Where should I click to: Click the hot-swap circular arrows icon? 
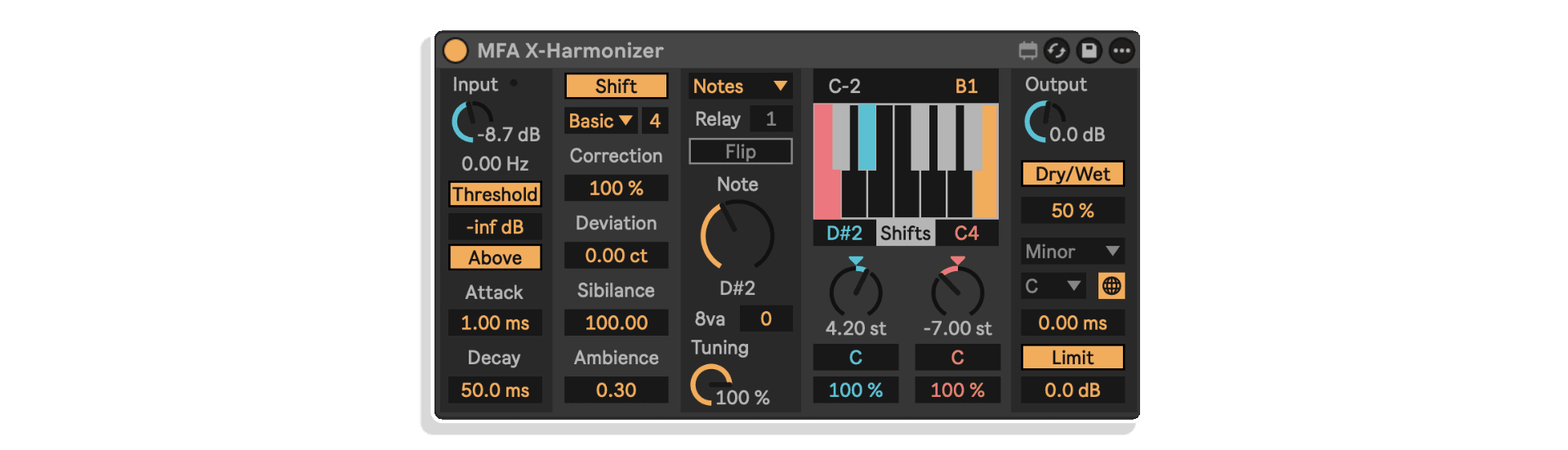coord(1057,51)
